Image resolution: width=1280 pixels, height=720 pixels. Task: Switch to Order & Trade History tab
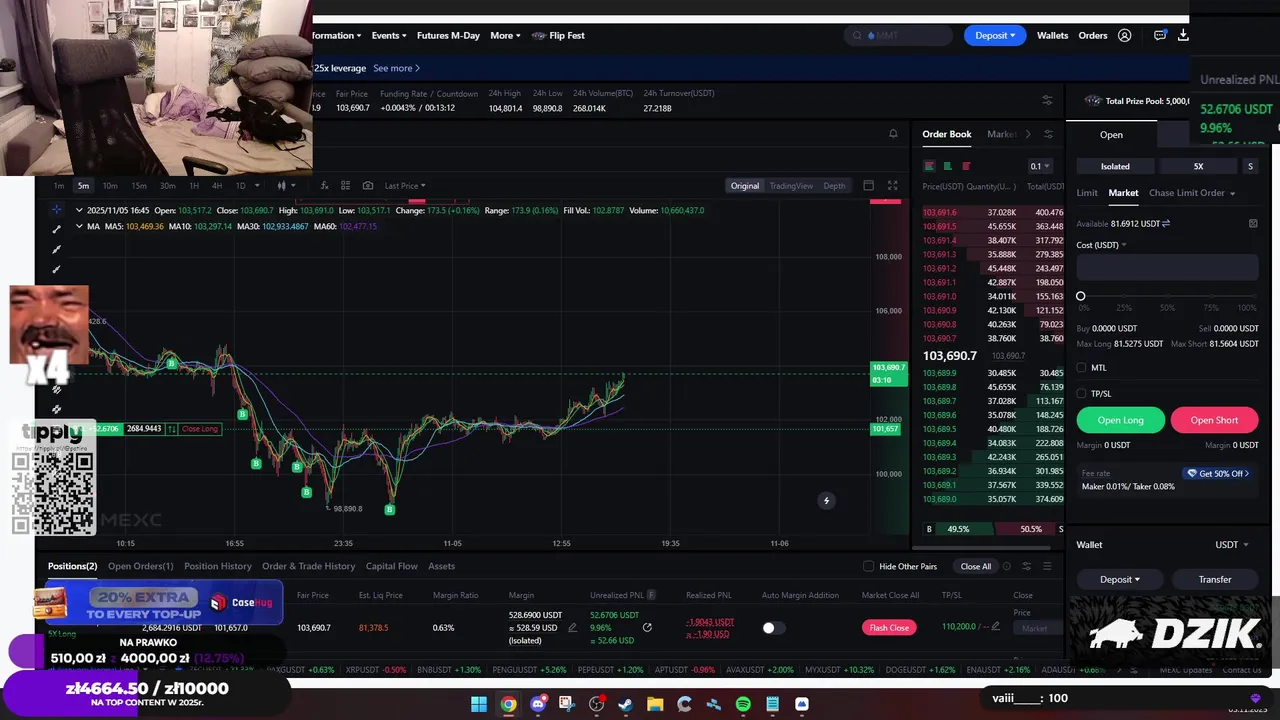click(x=308, y=566)
